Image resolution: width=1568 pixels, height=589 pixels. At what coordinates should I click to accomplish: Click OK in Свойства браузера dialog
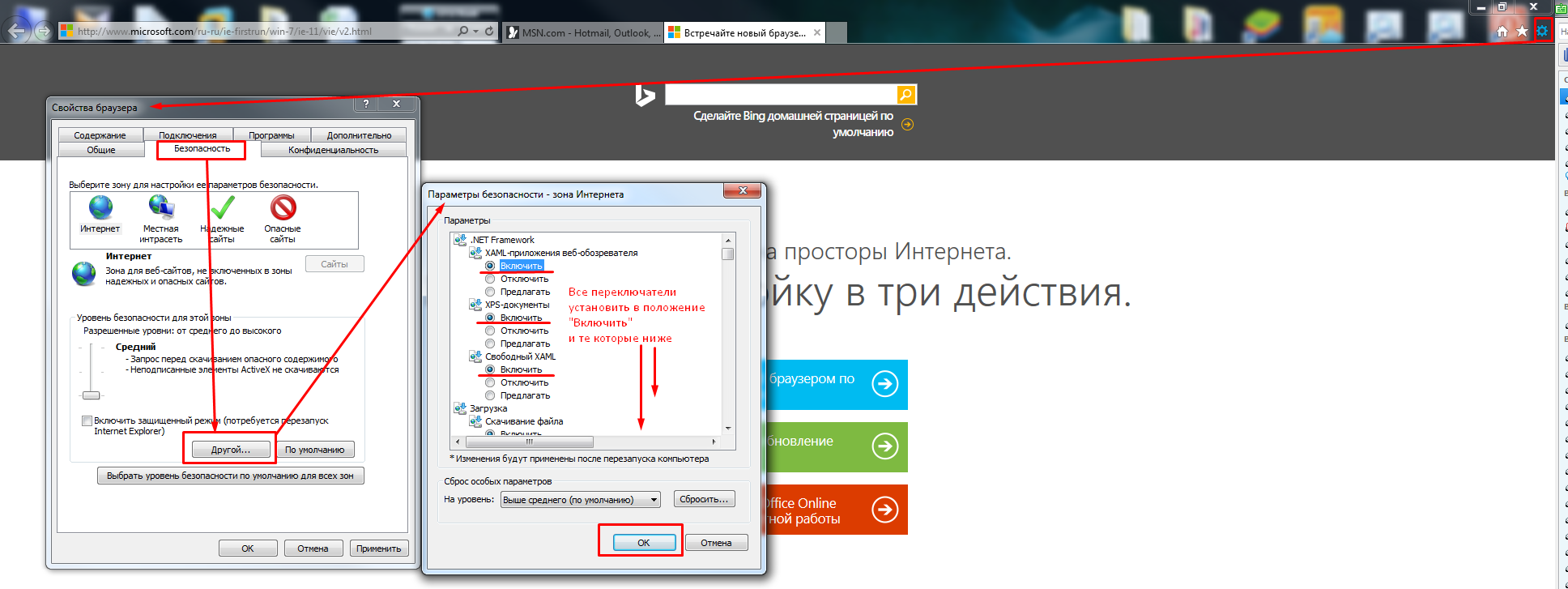click(248, 548)
